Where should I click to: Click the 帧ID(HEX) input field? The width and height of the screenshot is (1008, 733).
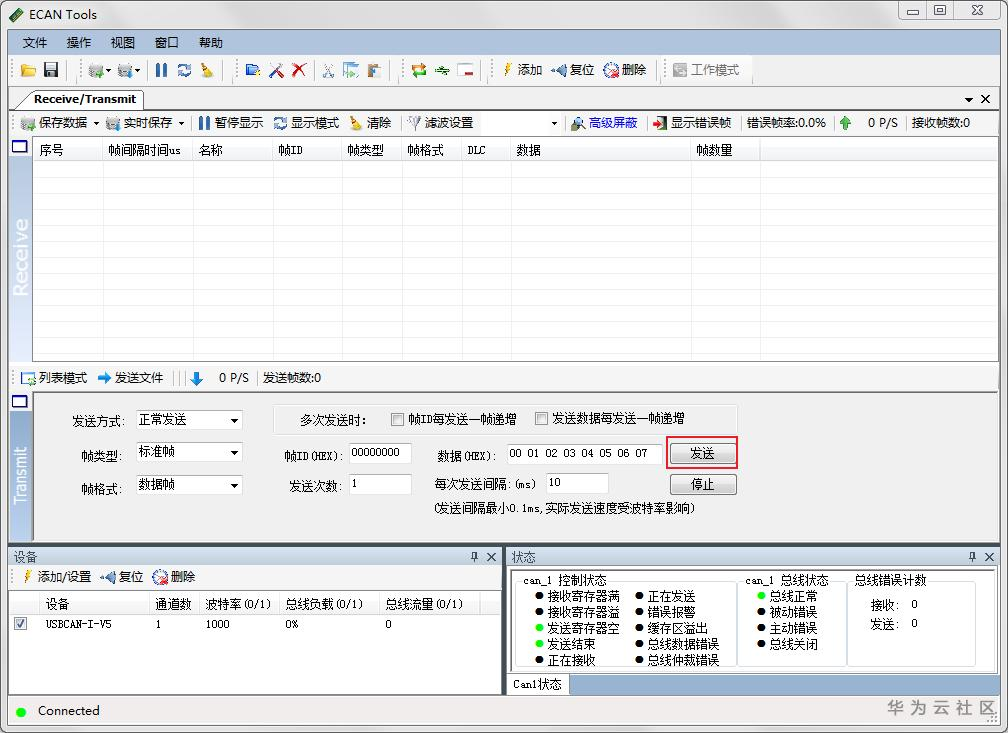pos(380,453)
